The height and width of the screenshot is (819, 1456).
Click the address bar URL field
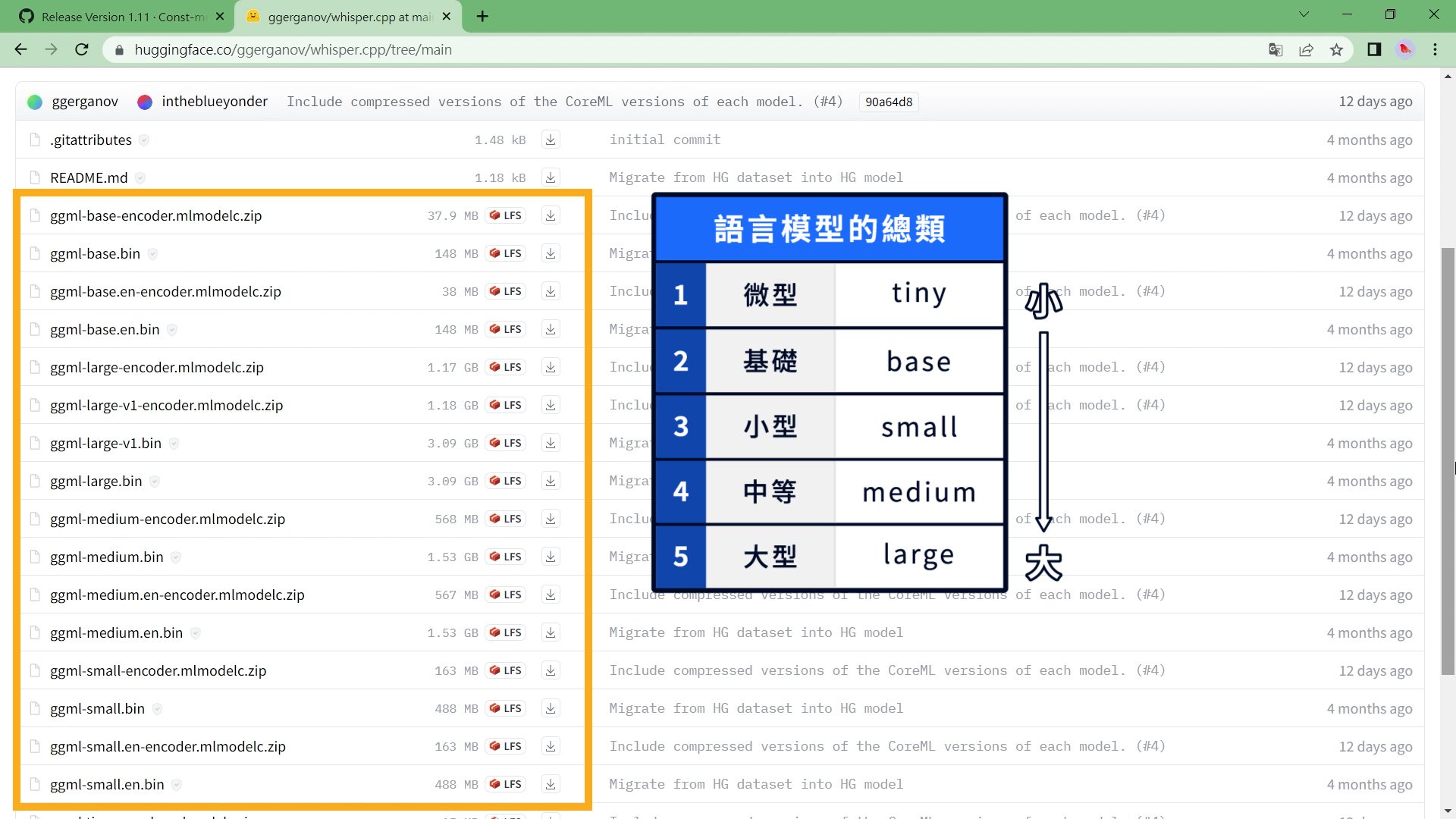[x=682, y=49]
